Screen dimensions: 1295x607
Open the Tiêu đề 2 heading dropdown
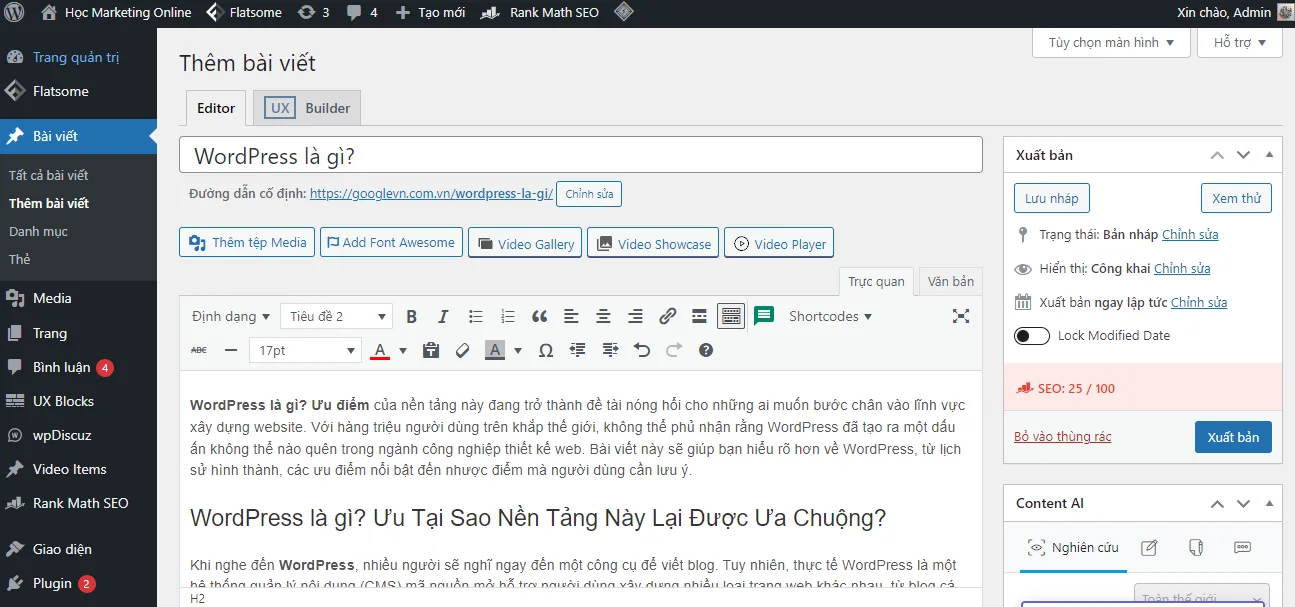336,317
